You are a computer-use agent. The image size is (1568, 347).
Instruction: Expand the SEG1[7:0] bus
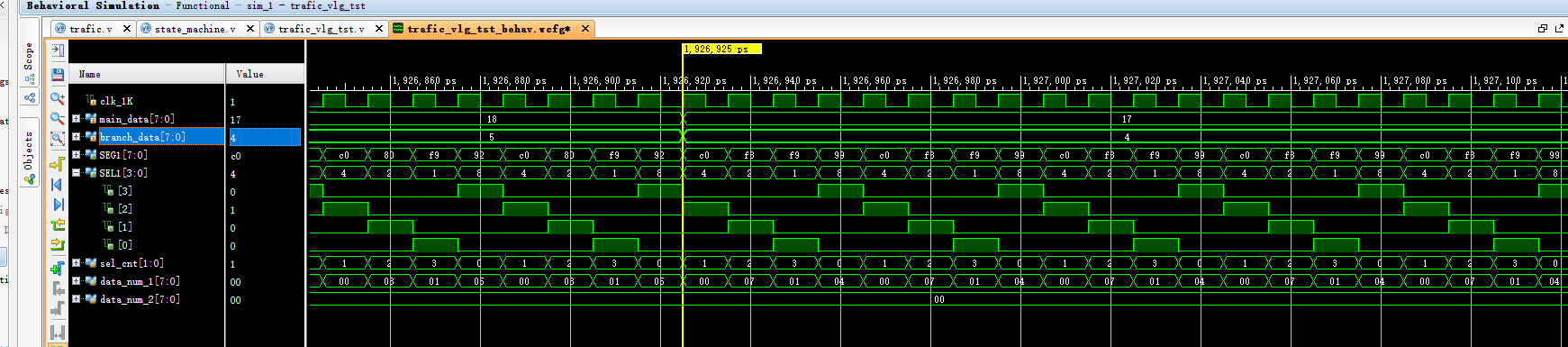click(77, 154)
